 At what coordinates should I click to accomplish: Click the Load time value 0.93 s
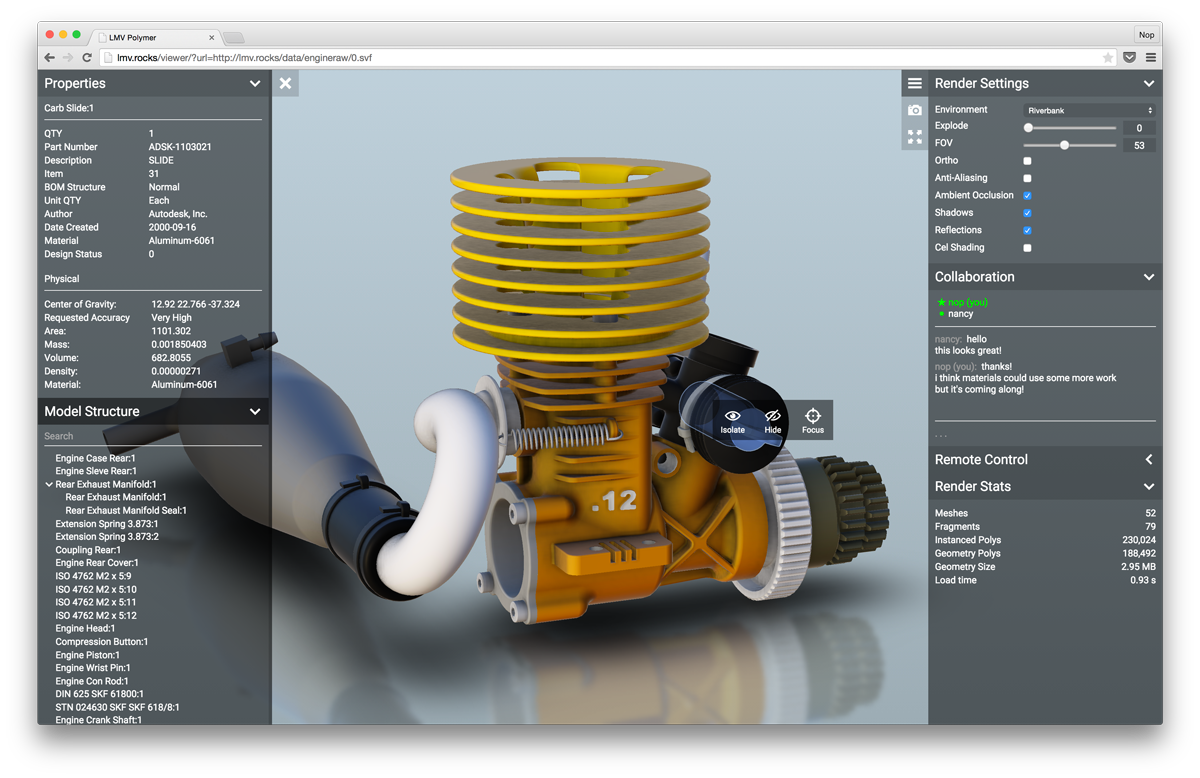tap(1143, 580)
